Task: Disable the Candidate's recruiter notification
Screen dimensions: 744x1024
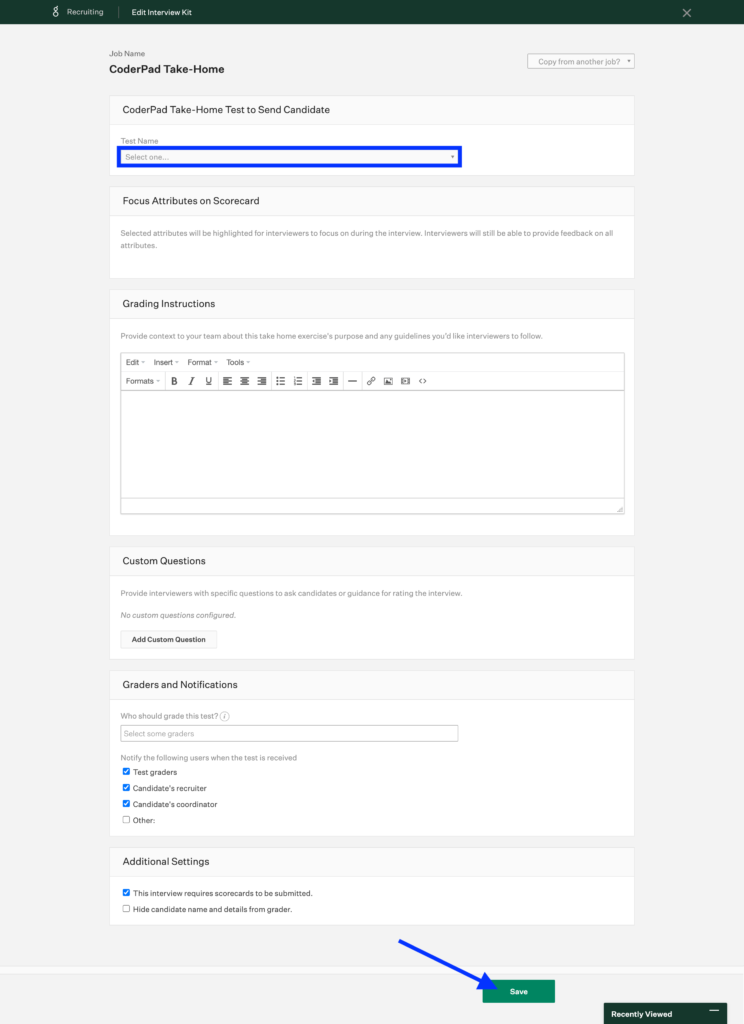Action: tap(126, 787)
